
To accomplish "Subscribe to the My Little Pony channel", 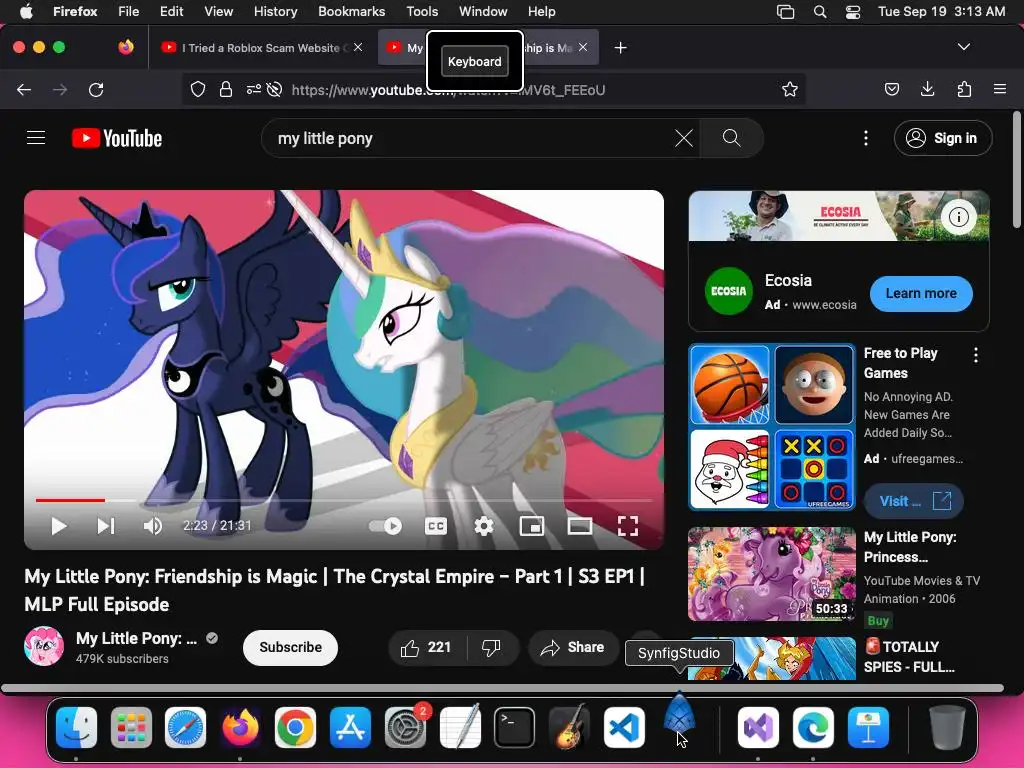I will pos(291,647).
